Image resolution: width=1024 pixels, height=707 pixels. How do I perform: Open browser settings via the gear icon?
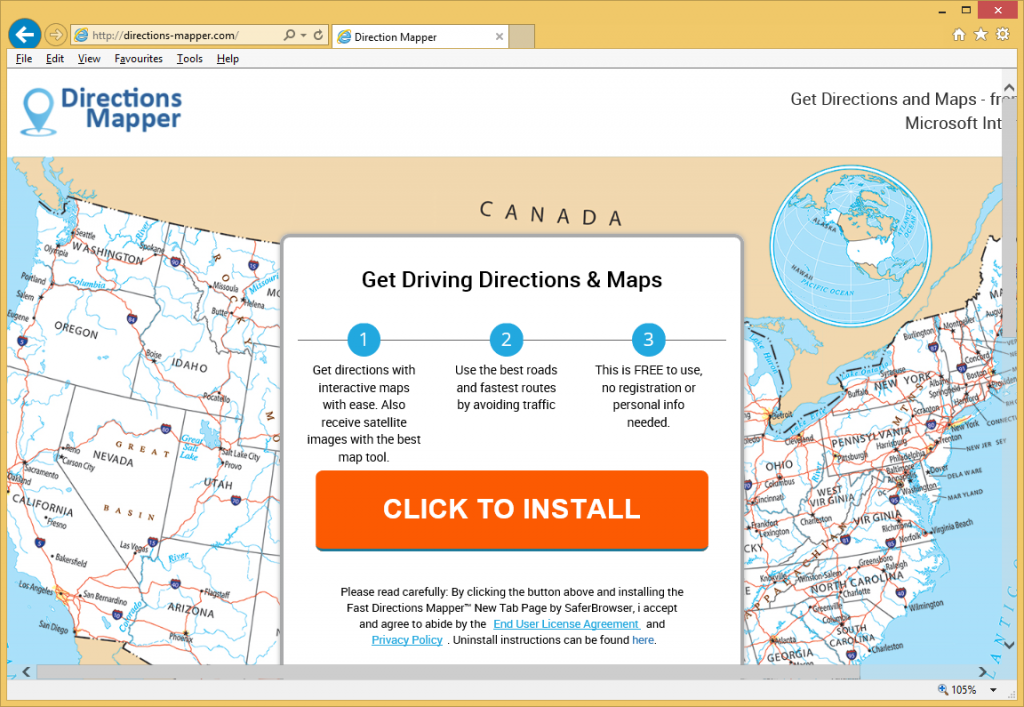click(x=1002, y=35)
